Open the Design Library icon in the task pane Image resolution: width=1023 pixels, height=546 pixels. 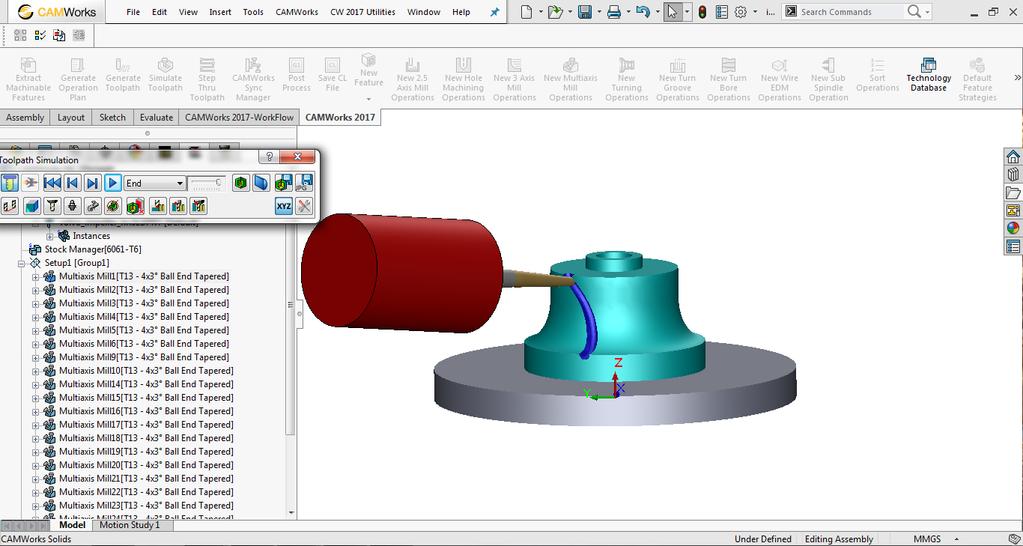[1013, 174]
